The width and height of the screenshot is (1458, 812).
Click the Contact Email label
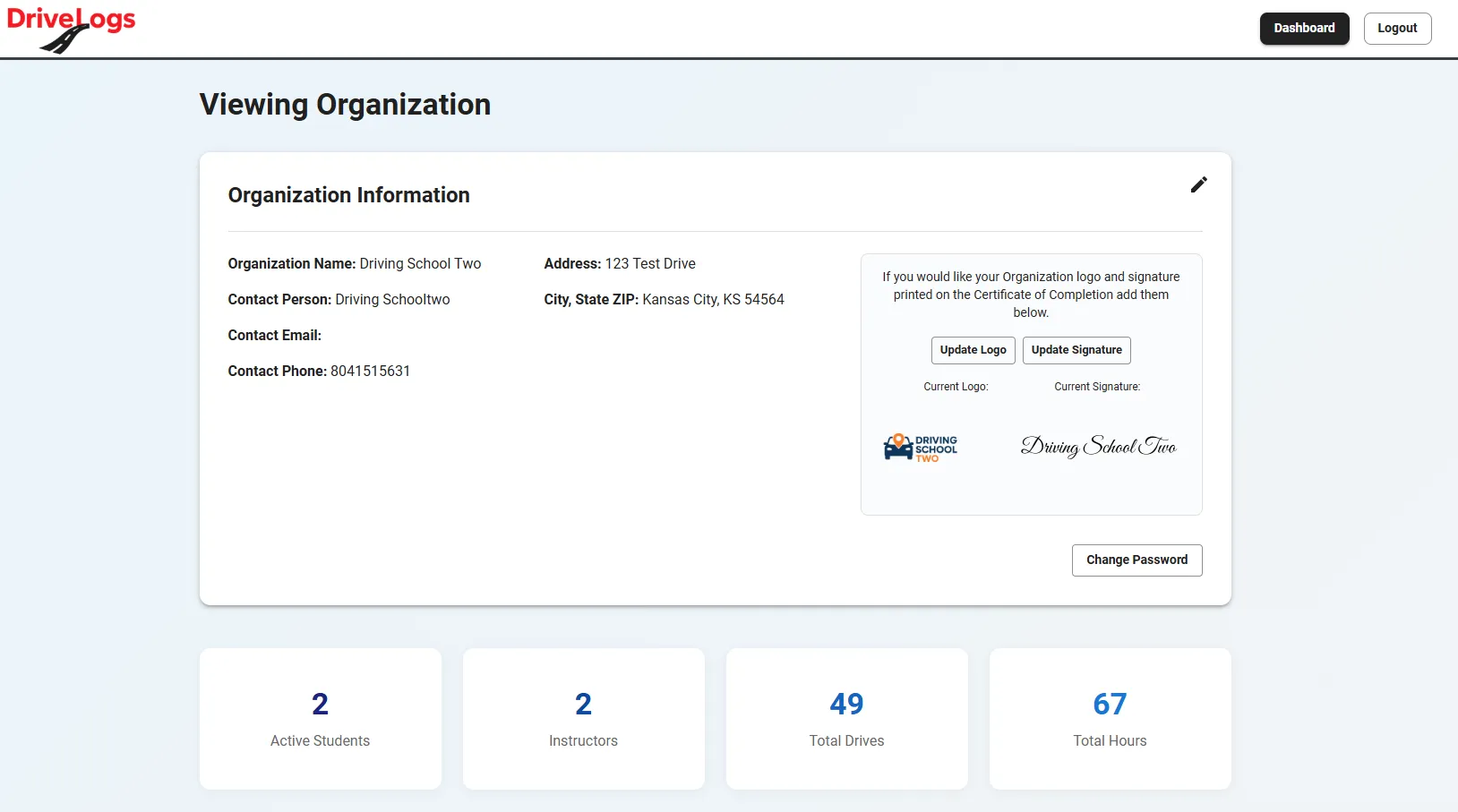274,336
